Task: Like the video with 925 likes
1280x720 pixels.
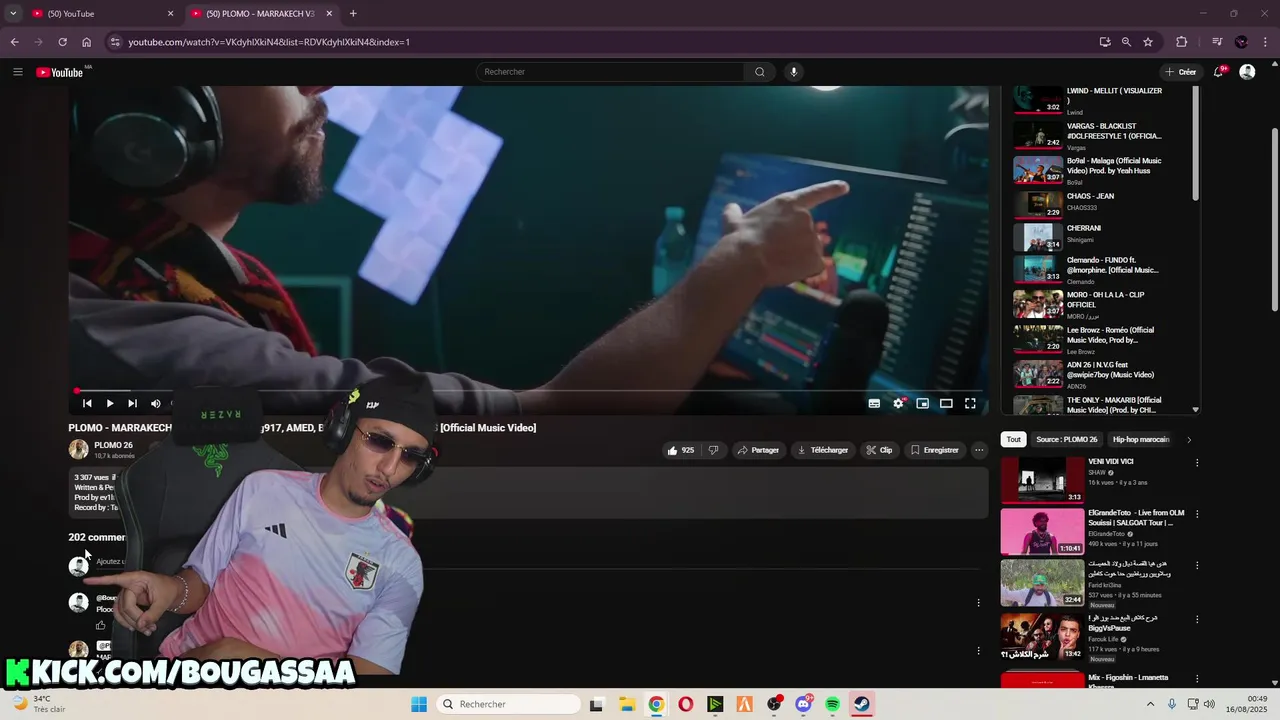Action: click(x=680, y=450)
